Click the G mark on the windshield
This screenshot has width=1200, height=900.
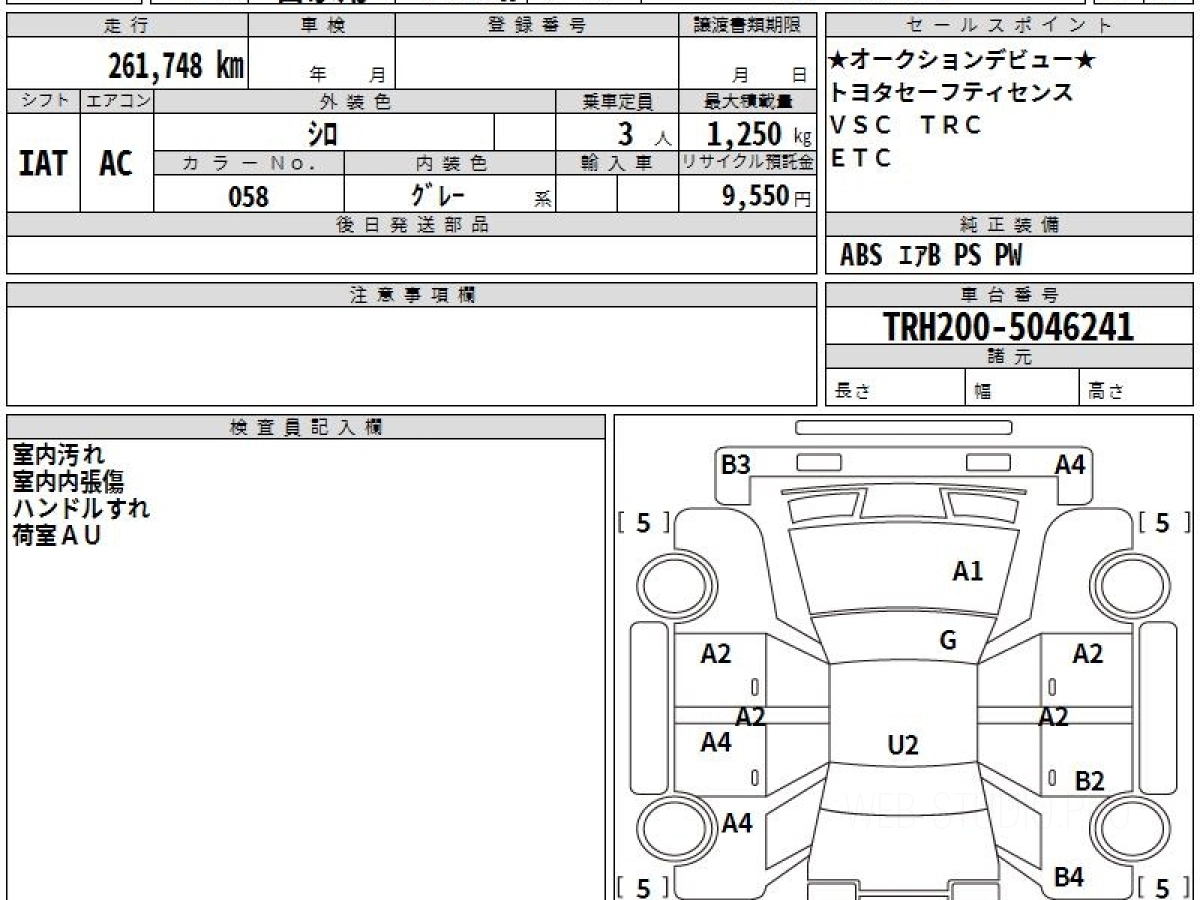pyautogui.click(x=948, y=641)
